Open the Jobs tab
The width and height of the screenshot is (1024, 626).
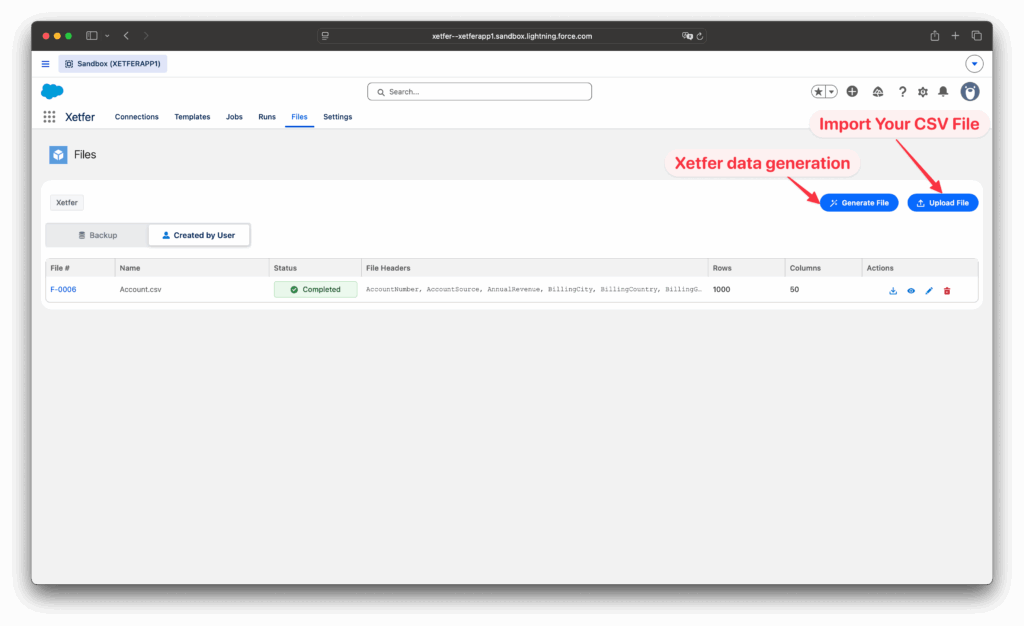(234, 117)
